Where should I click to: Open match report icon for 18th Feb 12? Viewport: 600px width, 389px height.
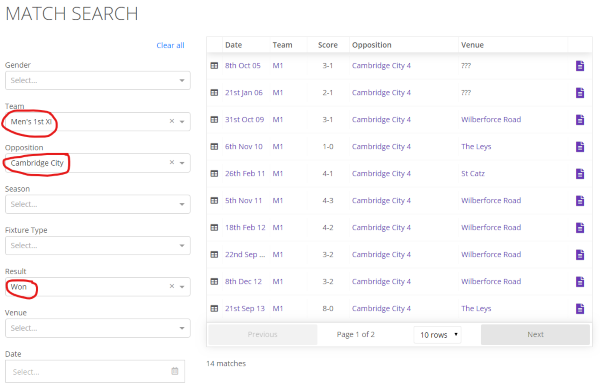580,228
